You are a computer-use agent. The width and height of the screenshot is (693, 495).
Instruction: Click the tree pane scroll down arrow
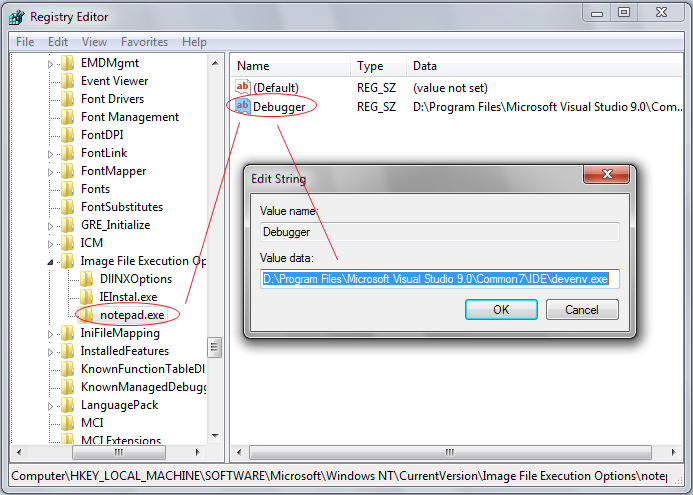coord(215,436)
